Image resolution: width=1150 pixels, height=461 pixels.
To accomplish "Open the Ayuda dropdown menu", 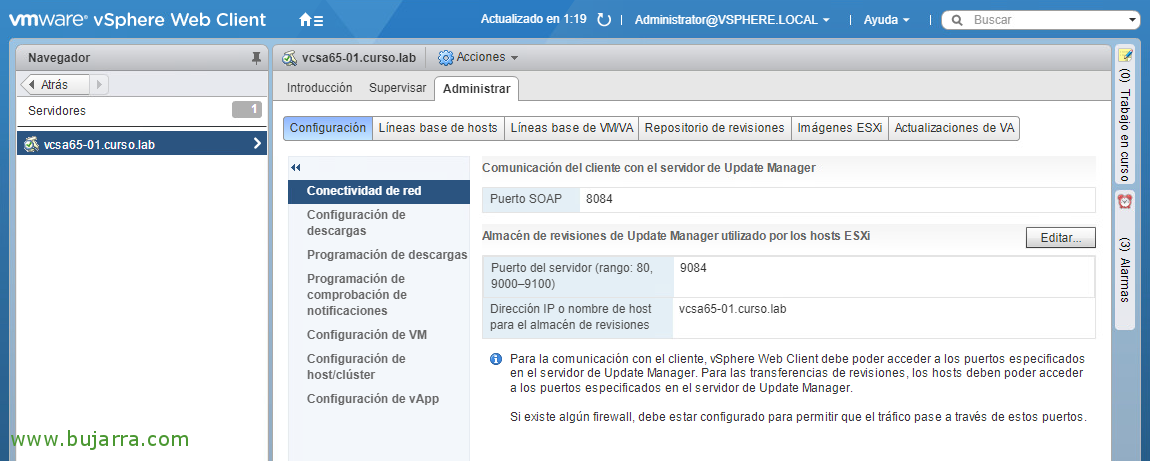I will [x=886, y=20].
